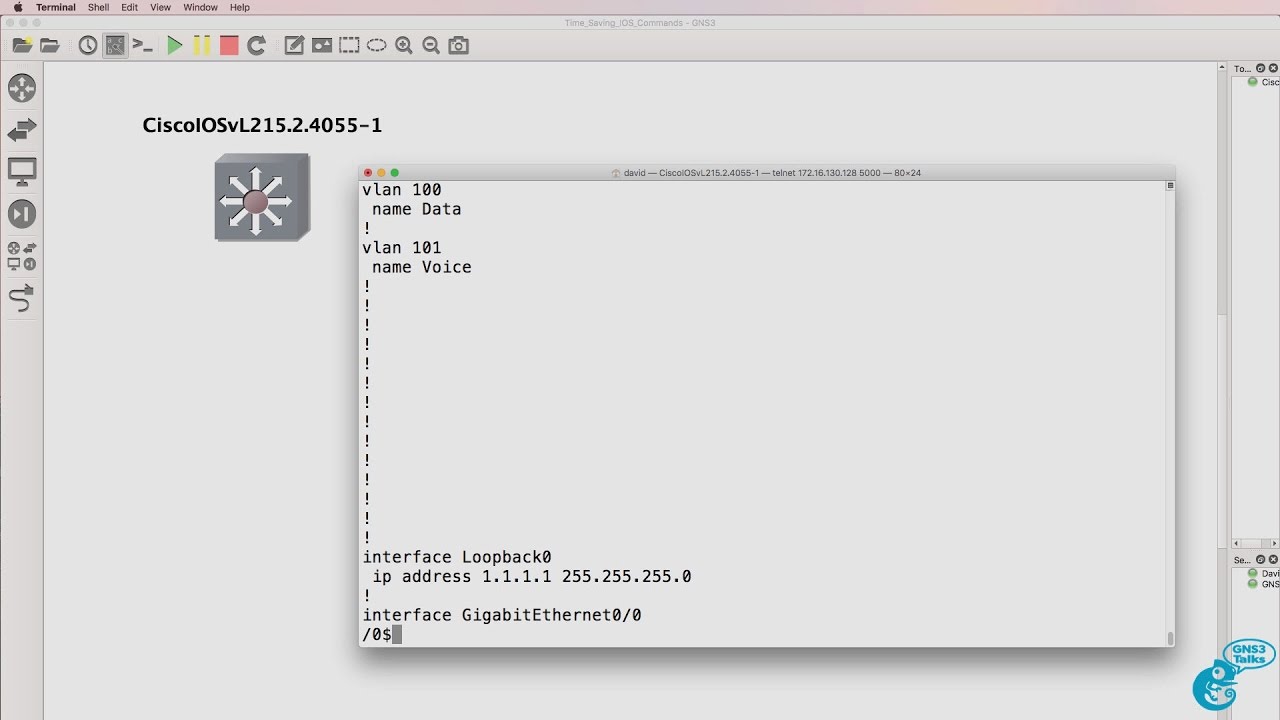Select the Add a link cable tool

tap(22, 298)
